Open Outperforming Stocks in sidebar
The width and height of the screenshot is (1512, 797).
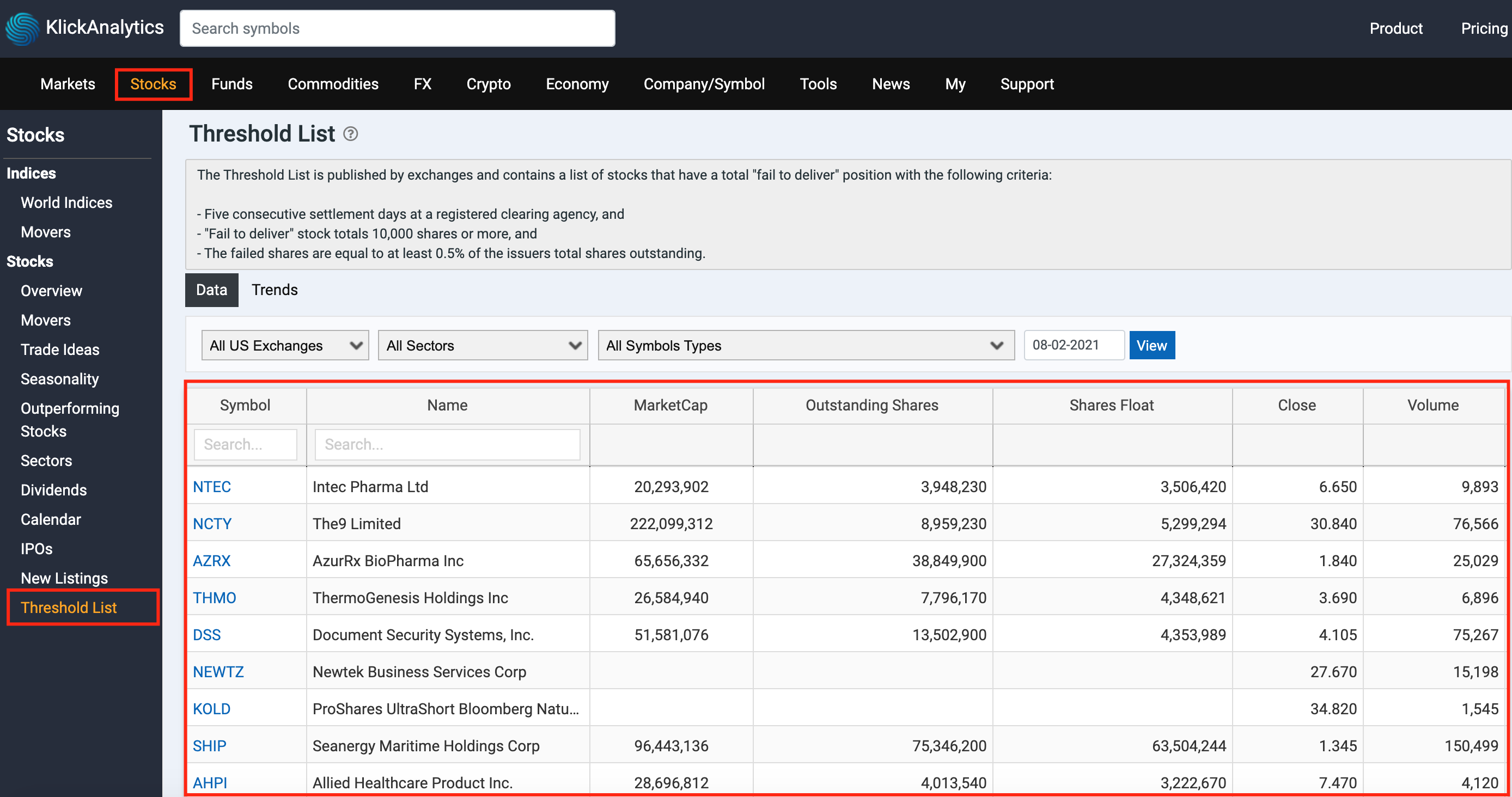tap(70, 419)
